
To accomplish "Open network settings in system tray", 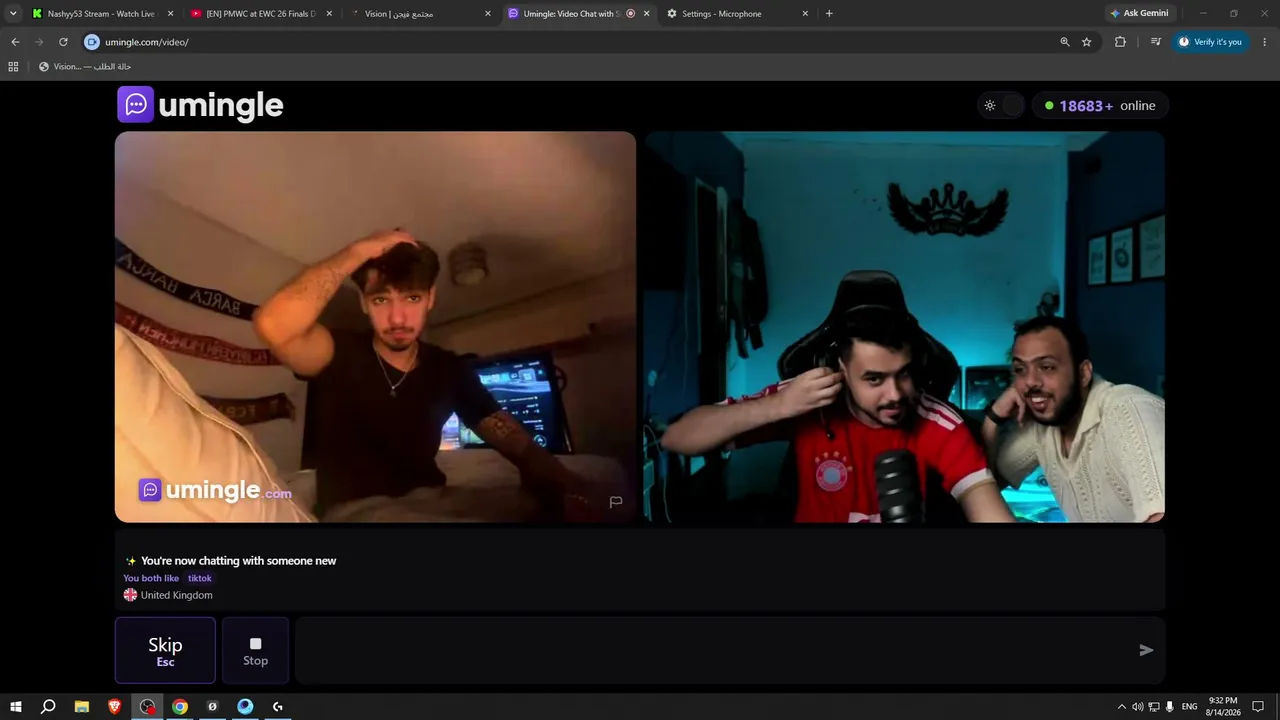I will (x=1153, y=707).
